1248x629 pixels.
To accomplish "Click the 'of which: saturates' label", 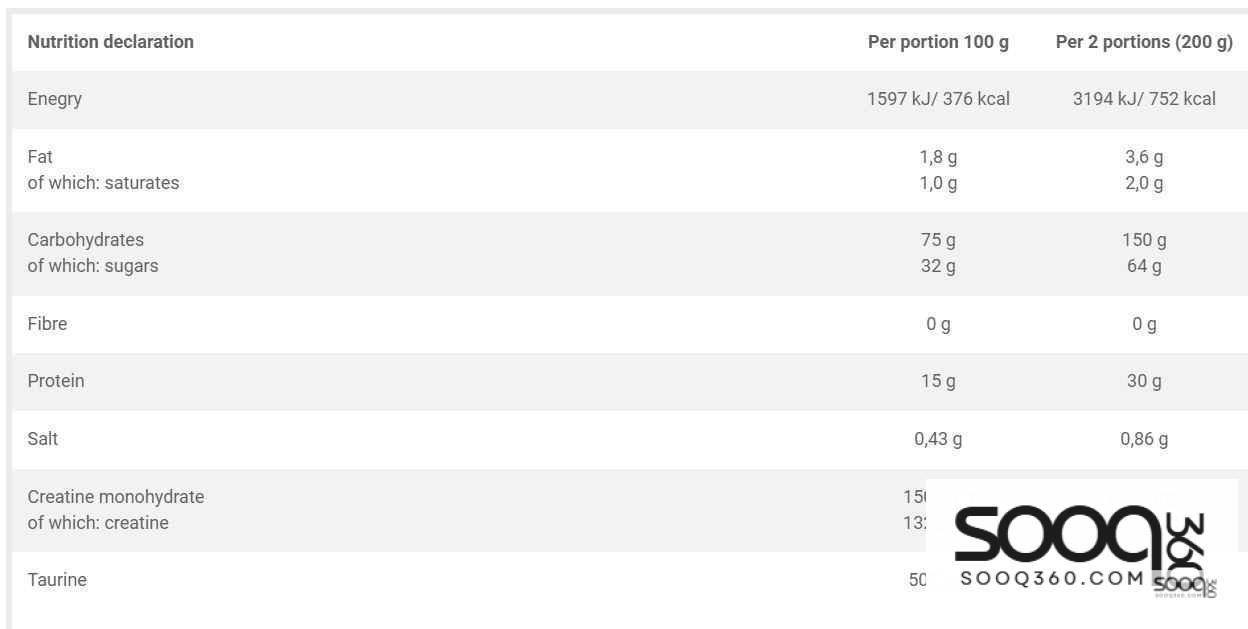I will [x=103, y=183].
